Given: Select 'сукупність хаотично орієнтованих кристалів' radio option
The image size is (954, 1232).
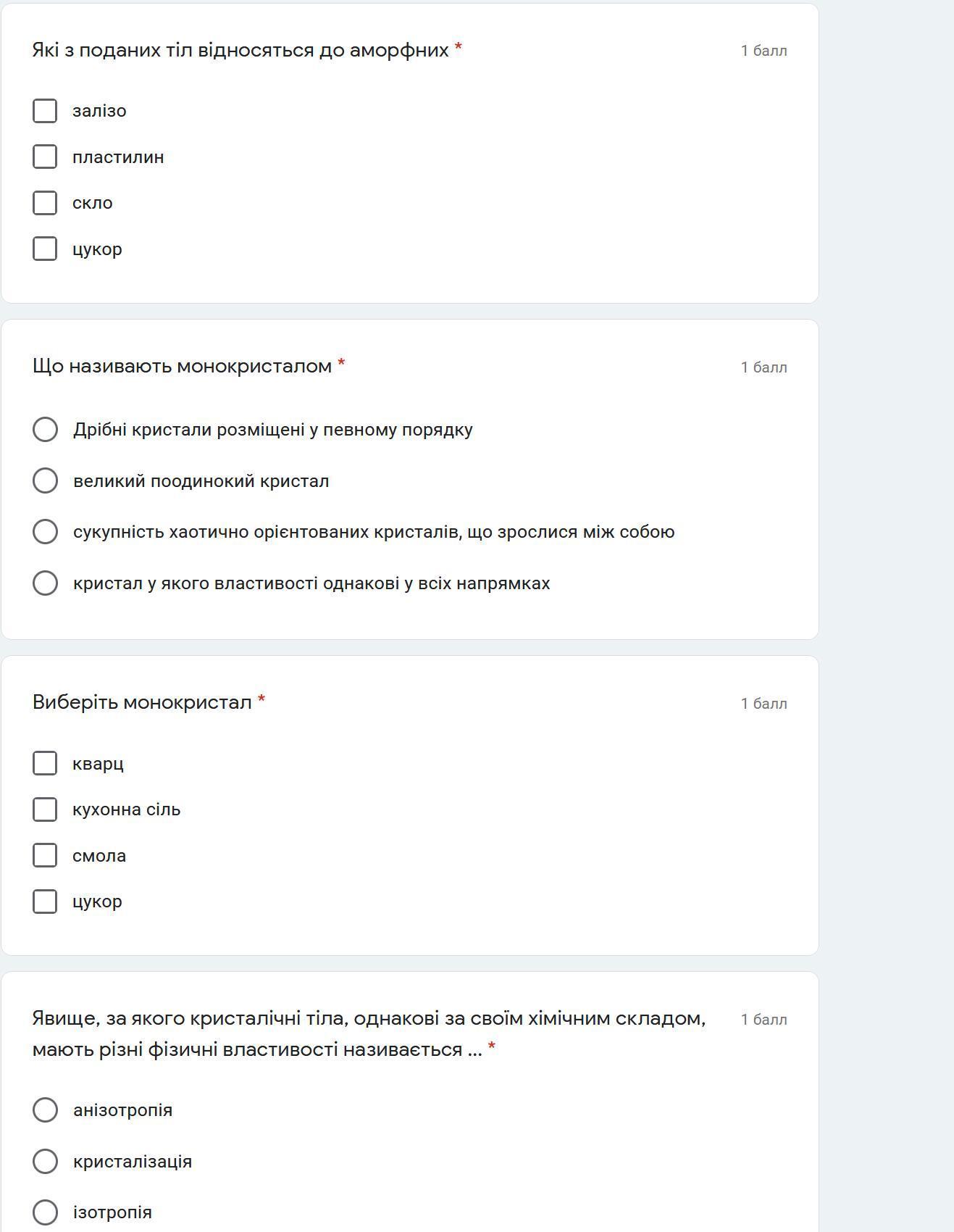Looking at the screenshot, I should [45, 531].
